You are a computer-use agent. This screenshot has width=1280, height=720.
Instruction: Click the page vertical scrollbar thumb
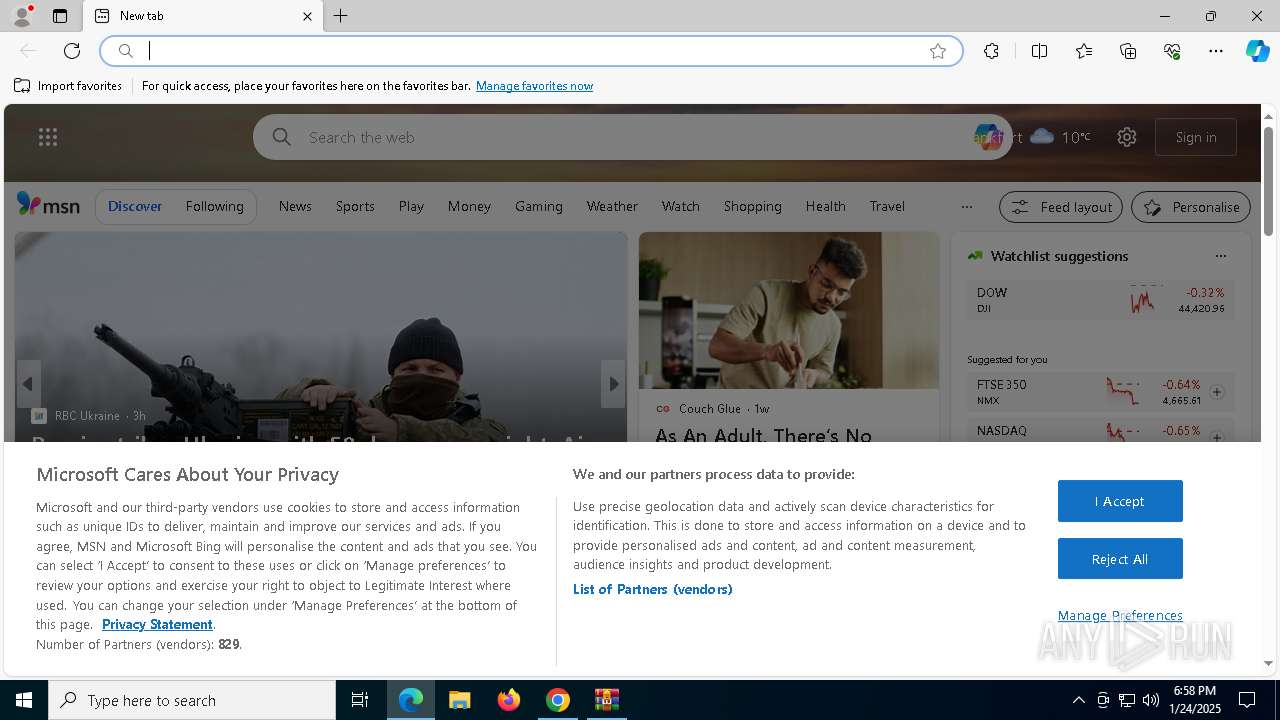[x=1268, y=181]
